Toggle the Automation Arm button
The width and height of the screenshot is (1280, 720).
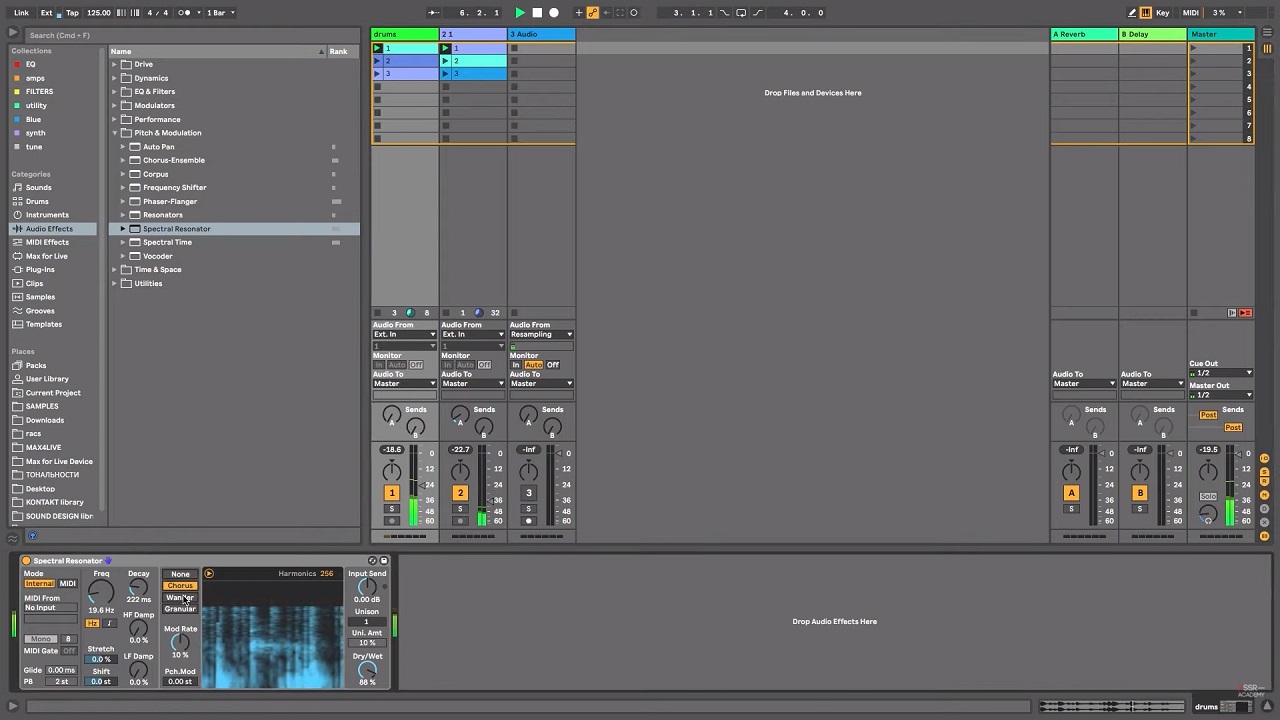coord(593,13)
